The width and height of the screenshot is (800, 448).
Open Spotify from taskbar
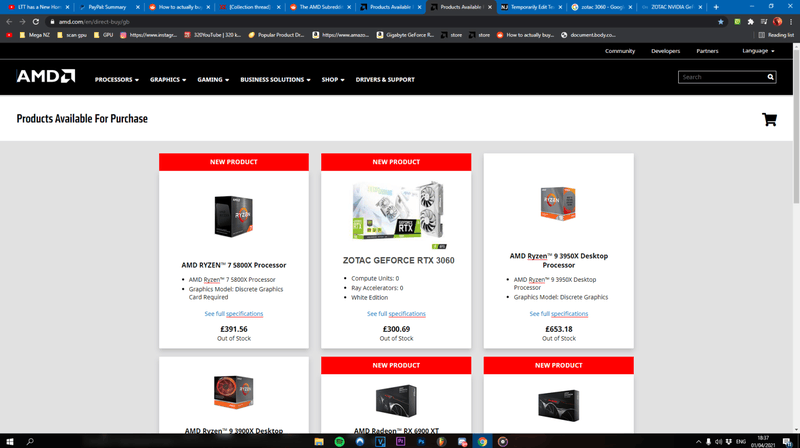pyautogui.click(x=339, y=441)
